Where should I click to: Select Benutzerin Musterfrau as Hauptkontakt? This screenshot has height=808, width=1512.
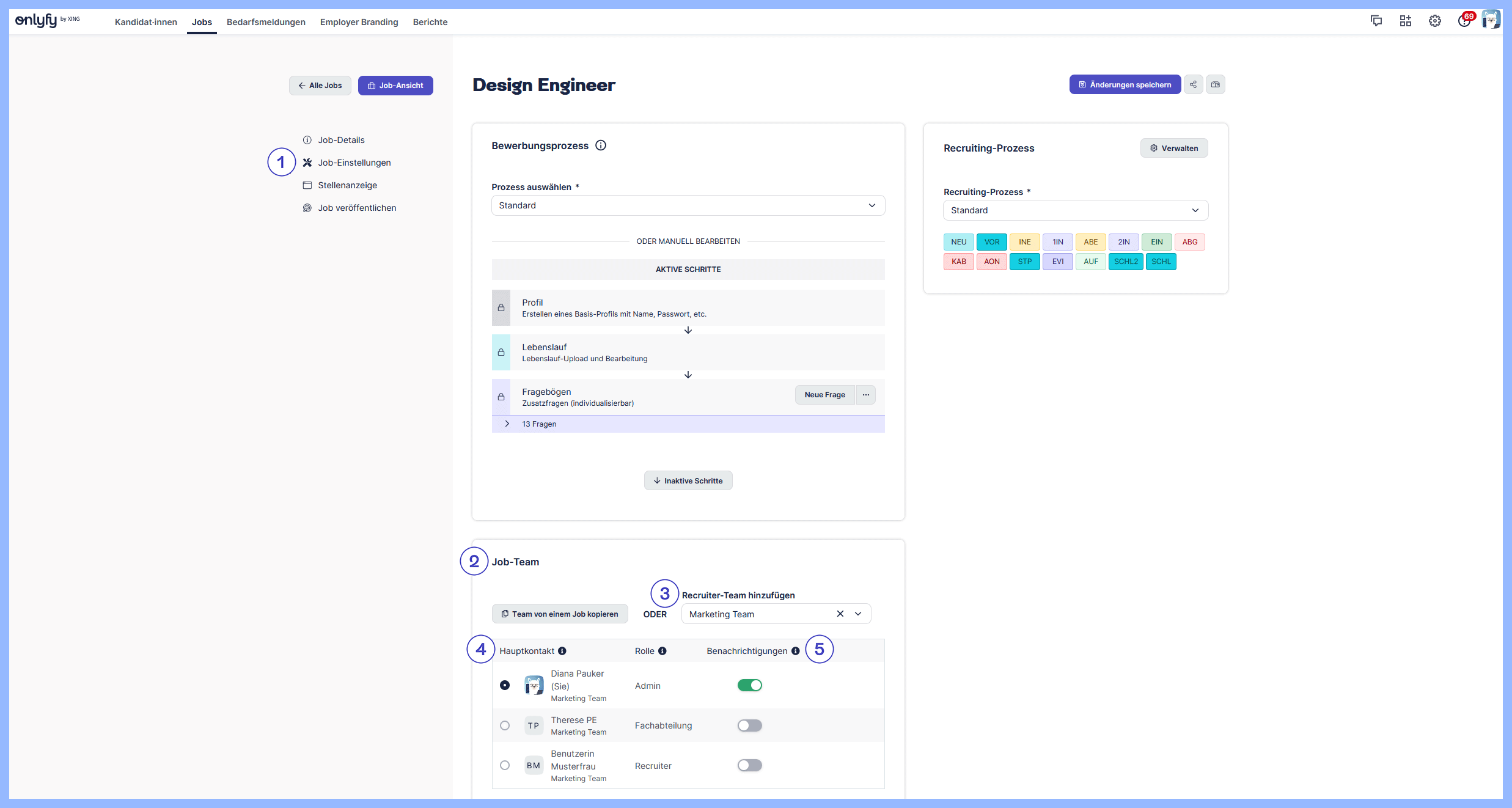pyautogui.click(x=505, y=765)
